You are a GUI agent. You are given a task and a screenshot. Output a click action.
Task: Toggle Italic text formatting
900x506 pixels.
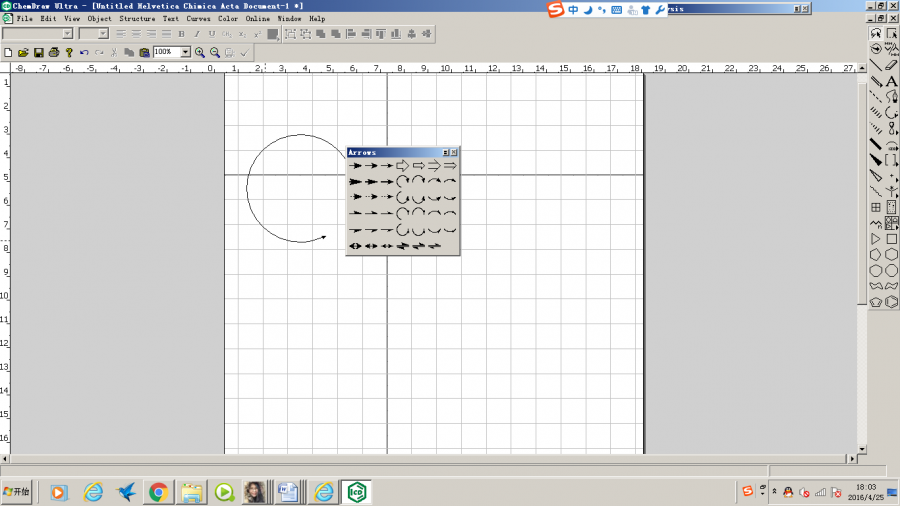pyautogui.click(x=196, y=34)
